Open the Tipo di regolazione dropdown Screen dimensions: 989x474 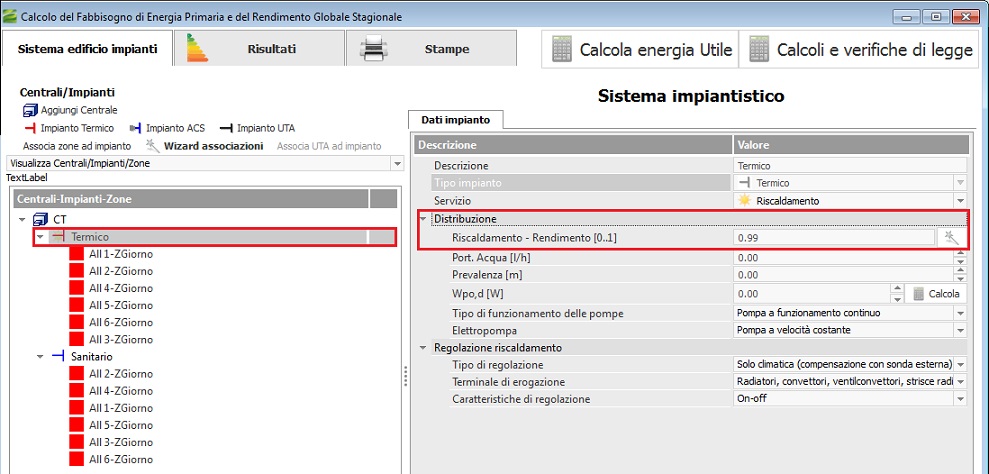tap(960, 365)
